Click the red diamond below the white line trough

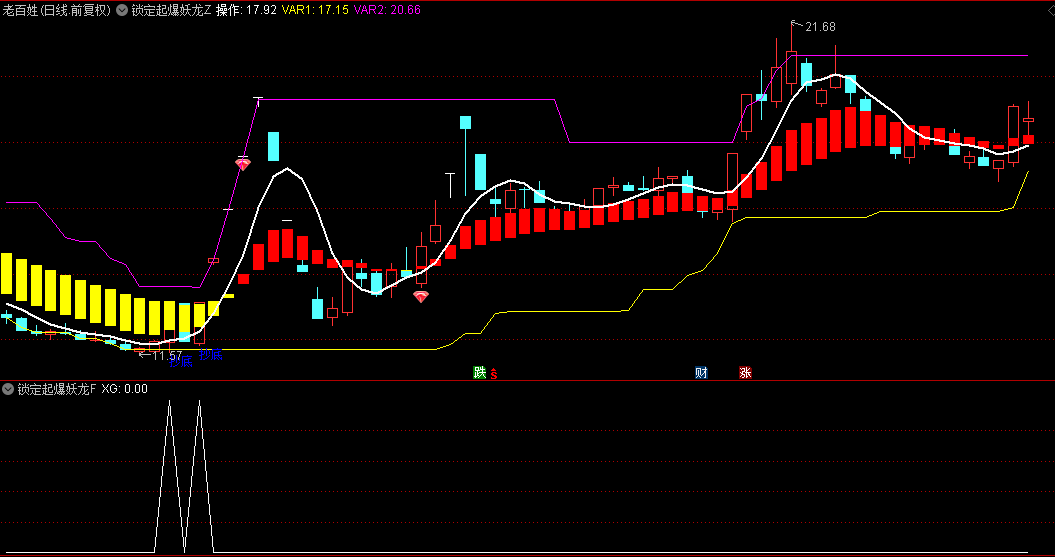(421, 296)
